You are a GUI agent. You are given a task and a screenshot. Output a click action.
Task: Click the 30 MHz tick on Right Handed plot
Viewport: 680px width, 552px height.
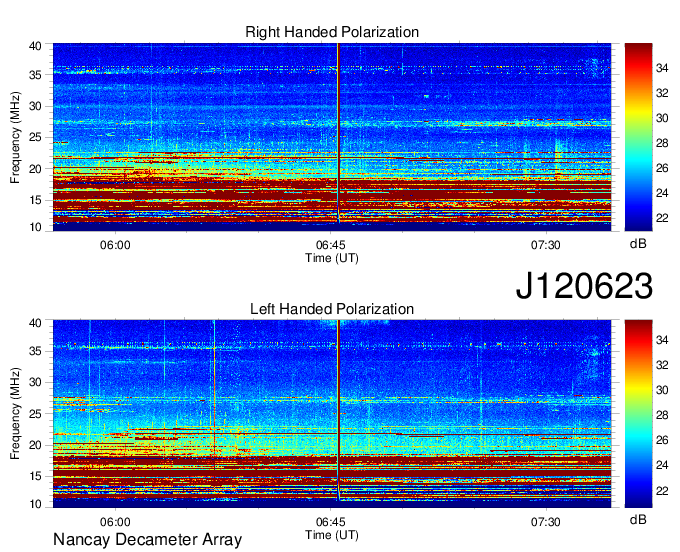pos(35,106)
